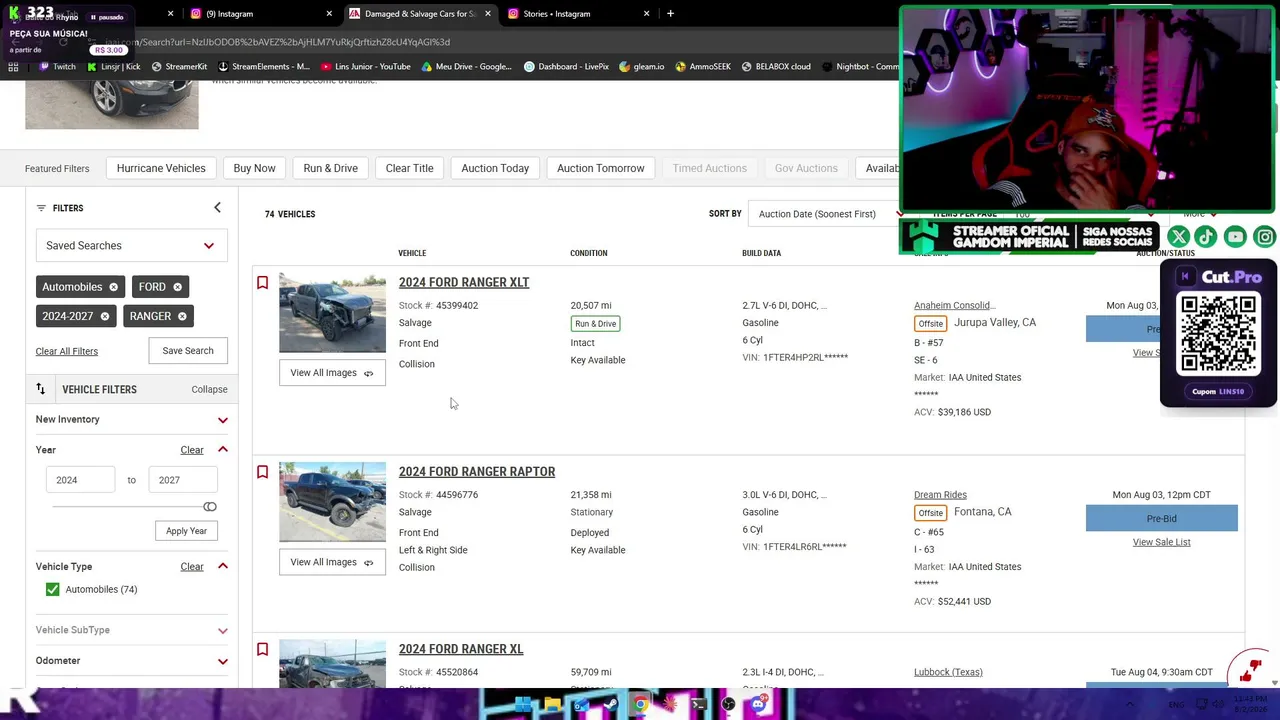Remove the FORD filter chip

pyautogui.click(x=177, y=287)
